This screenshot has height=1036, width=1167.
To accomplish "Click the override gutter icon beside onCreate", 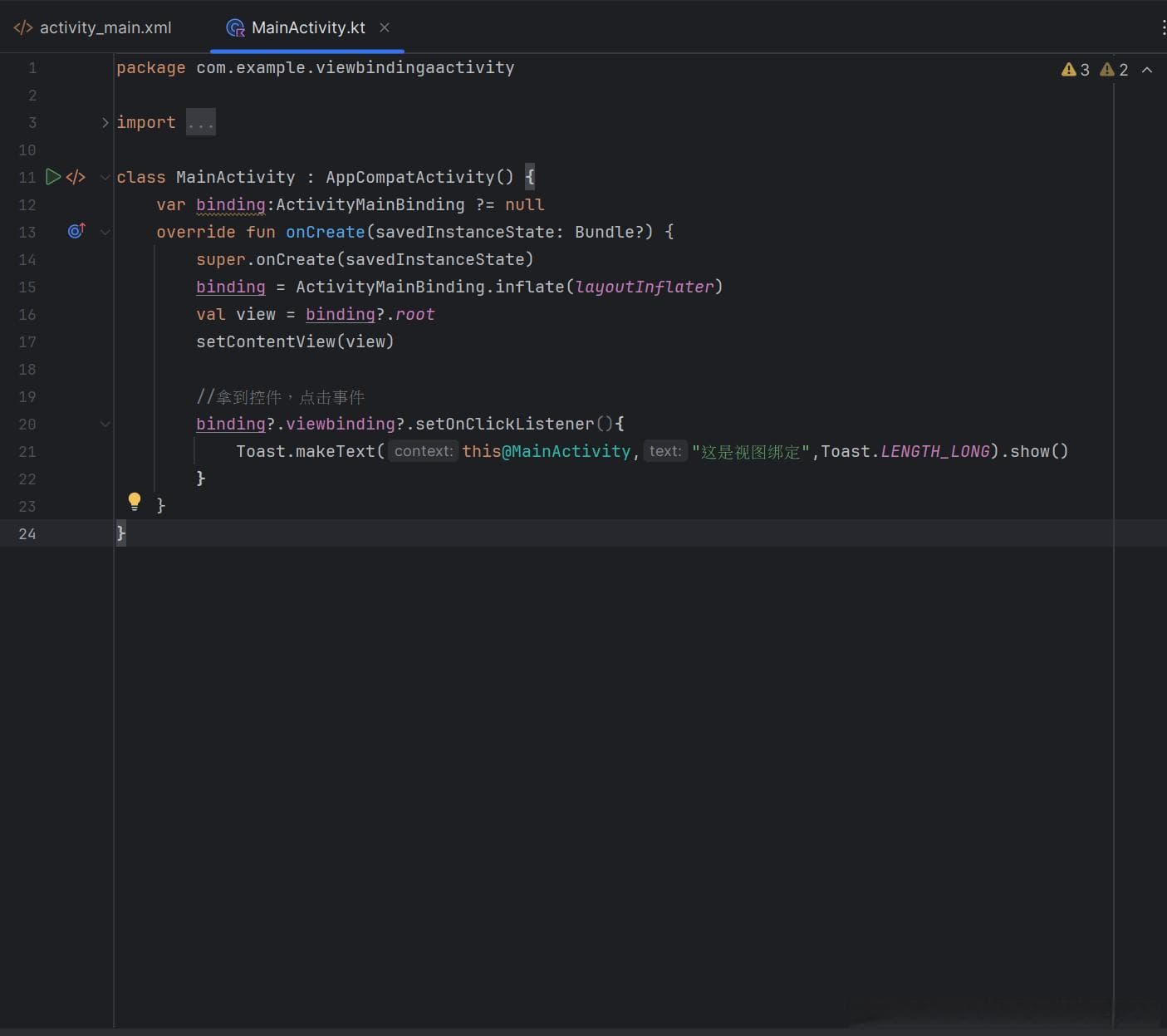I will click(76, 231).
